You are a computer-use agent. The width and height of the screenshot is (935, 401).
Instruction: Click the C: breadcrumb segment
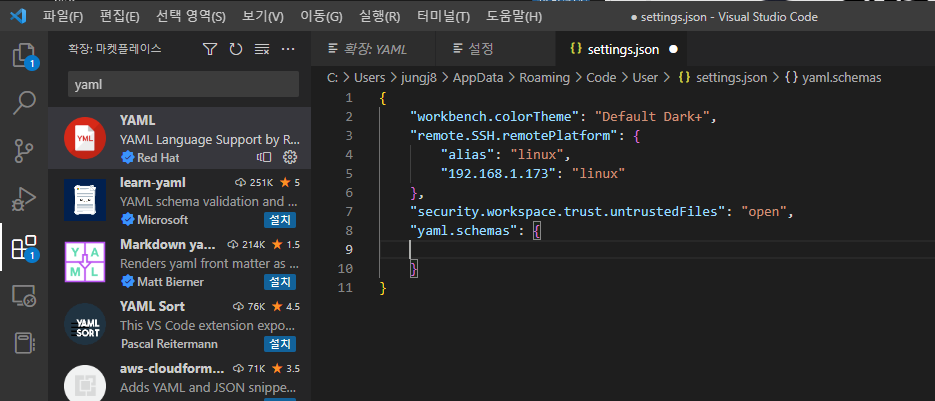(x=333, y=78)
